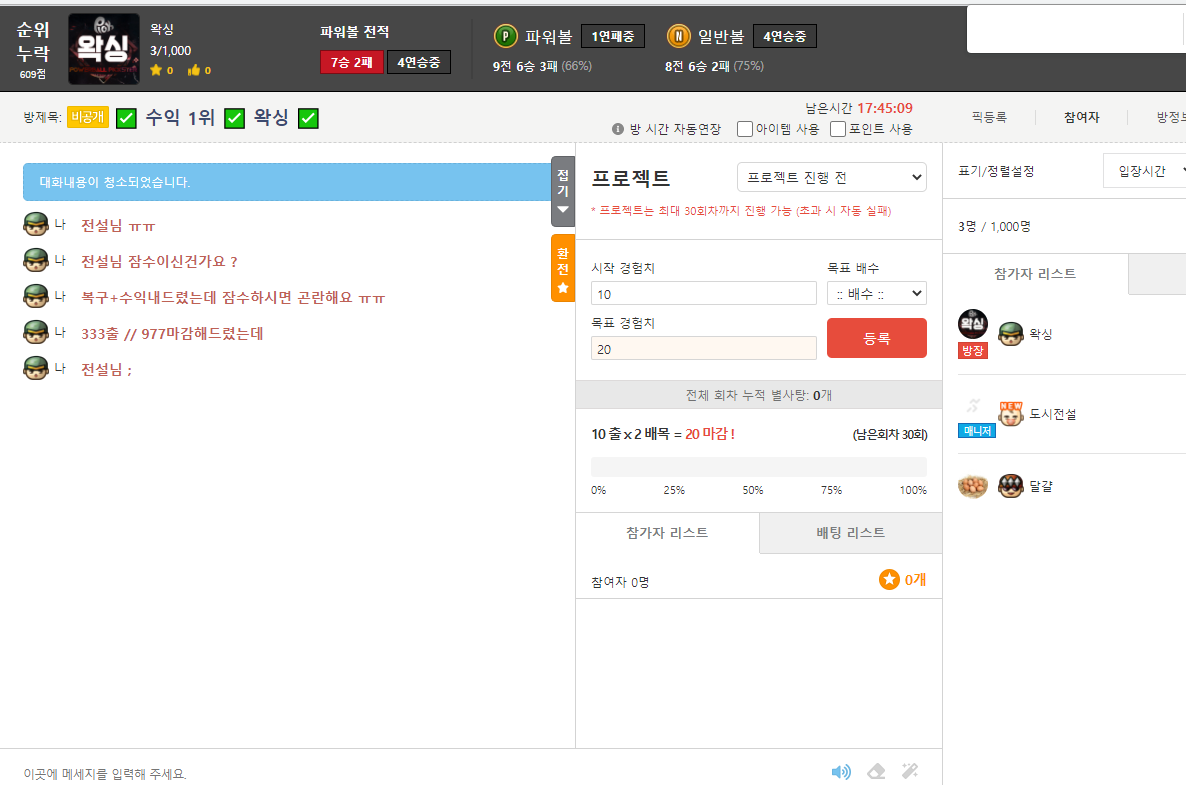Screen dimensions: 1186x785
Task: Click the 방장 red badge
Action: point(973,350)
